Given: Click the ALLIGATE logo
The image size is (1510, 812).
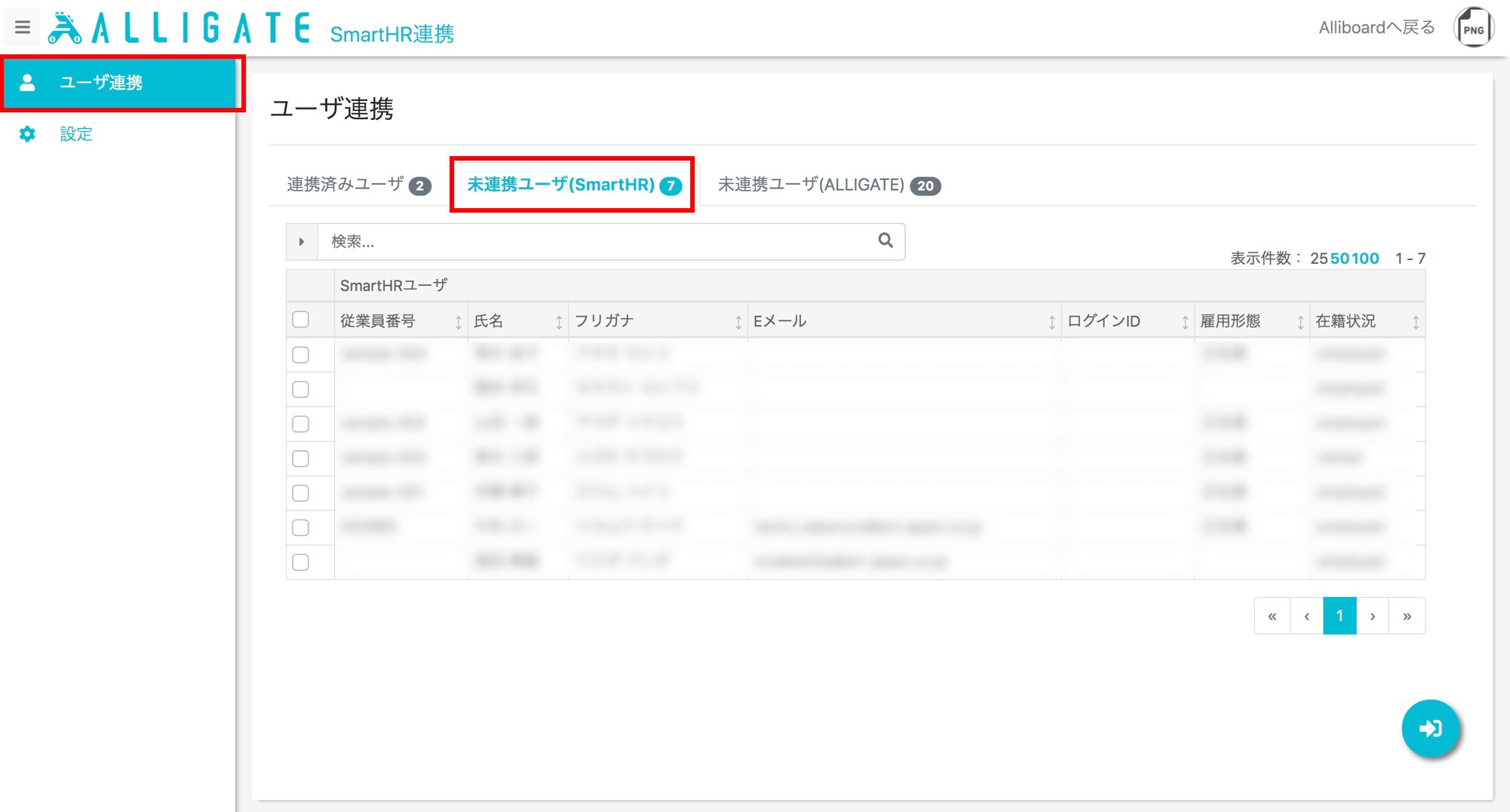Looking at the screenshot, I should [x=180, y=29].
